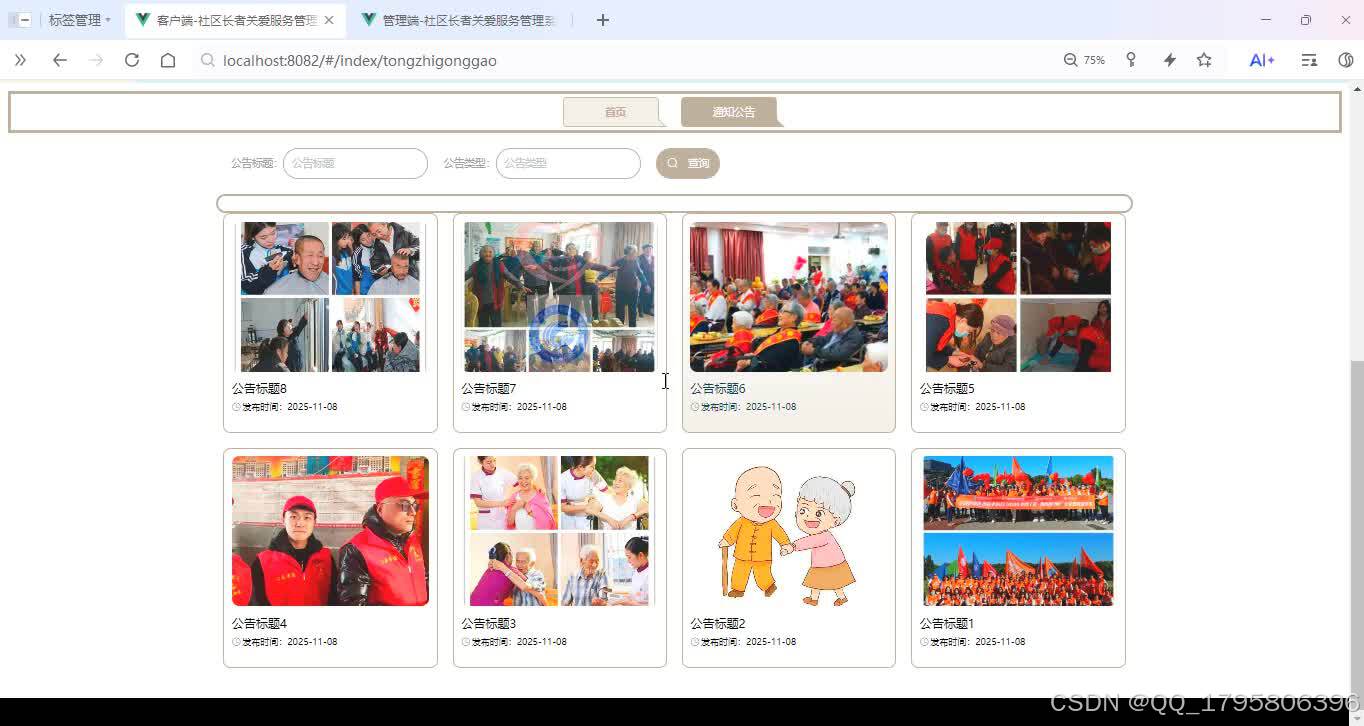
Task: Open 公告标题7 image thumbnail
Action: tap(559, 297)
